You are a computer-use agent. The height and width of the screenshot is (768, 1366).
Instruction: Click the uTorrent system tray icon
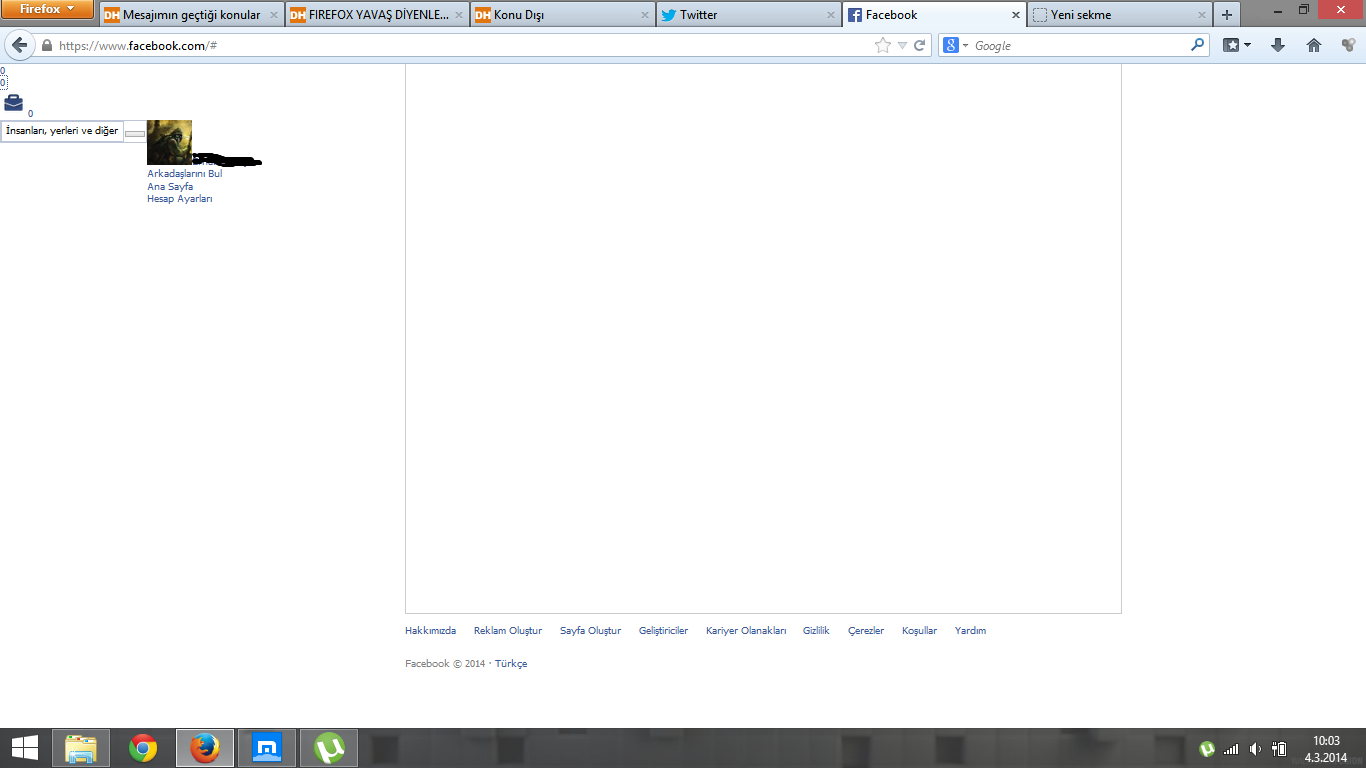pyautogui.click(x=1207, y=748)
